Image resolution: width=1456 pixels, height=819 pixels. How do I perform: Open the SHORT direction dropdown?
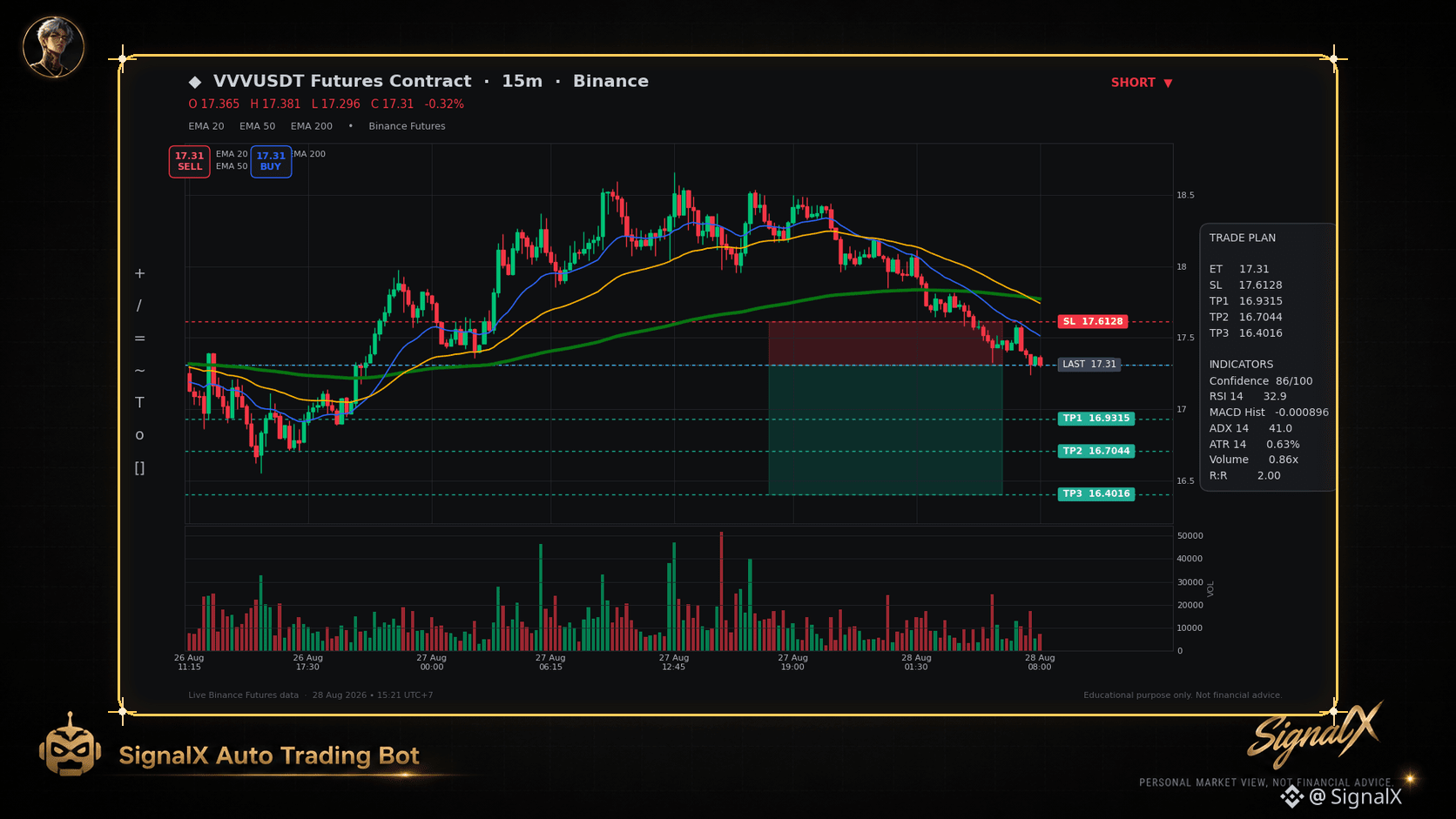[x=1142, y=83]
